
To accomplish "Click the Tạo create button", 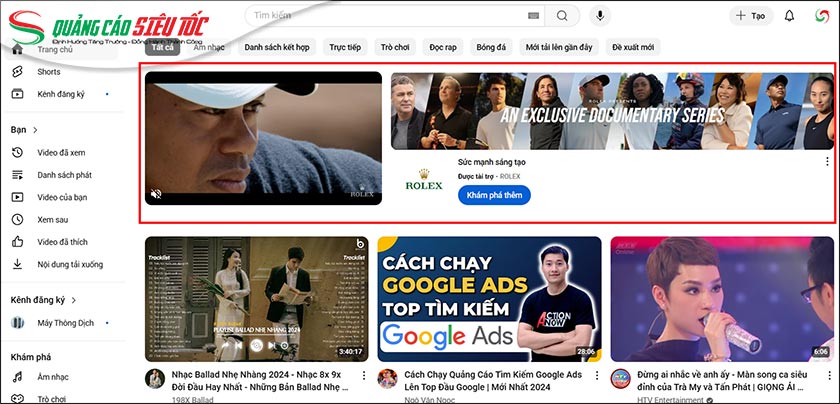I will point(751,16).
